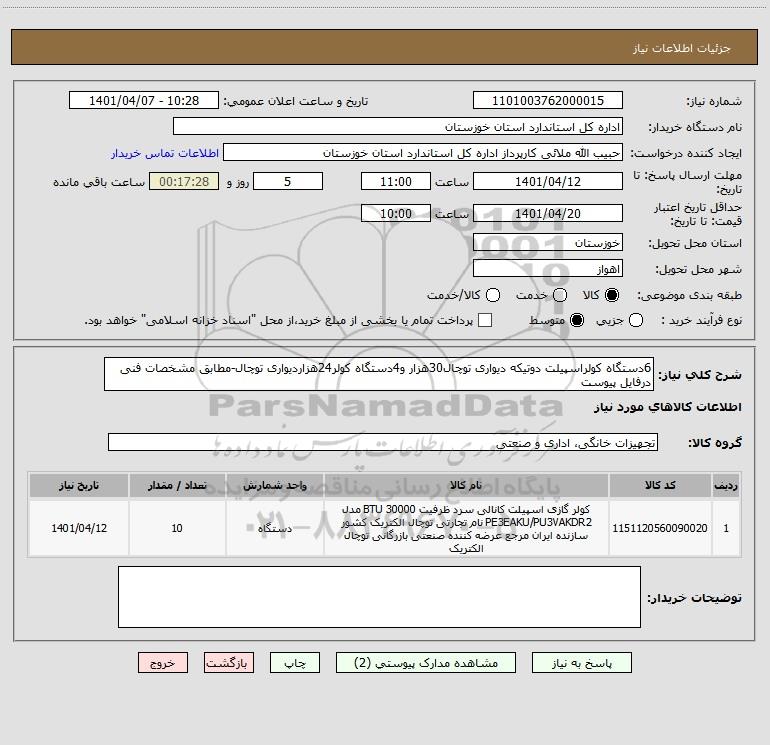770x745 pixels.
Task: Click the خروج exit button
Action: pos(163,663)
